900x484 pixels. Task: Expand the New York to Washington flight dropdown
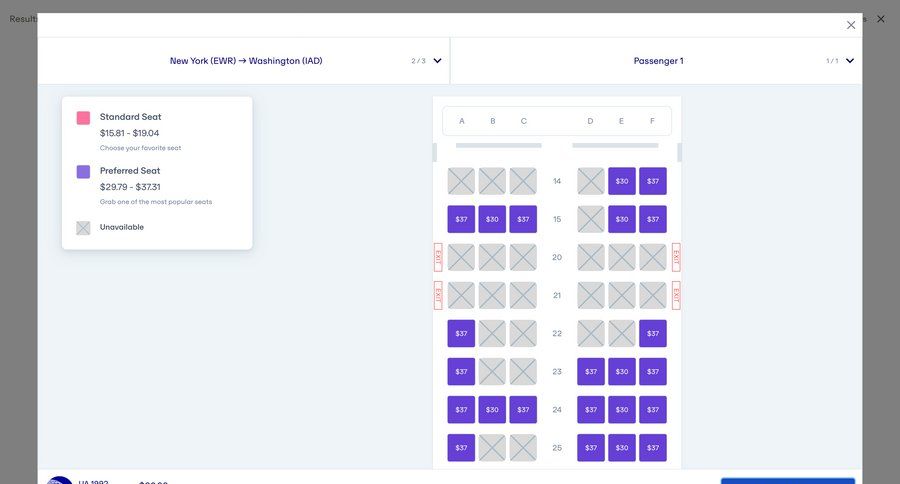(437, 61)
